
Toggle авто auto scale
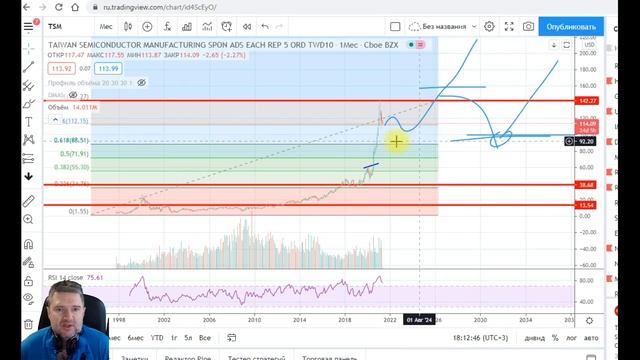click(x=591, y=338)
